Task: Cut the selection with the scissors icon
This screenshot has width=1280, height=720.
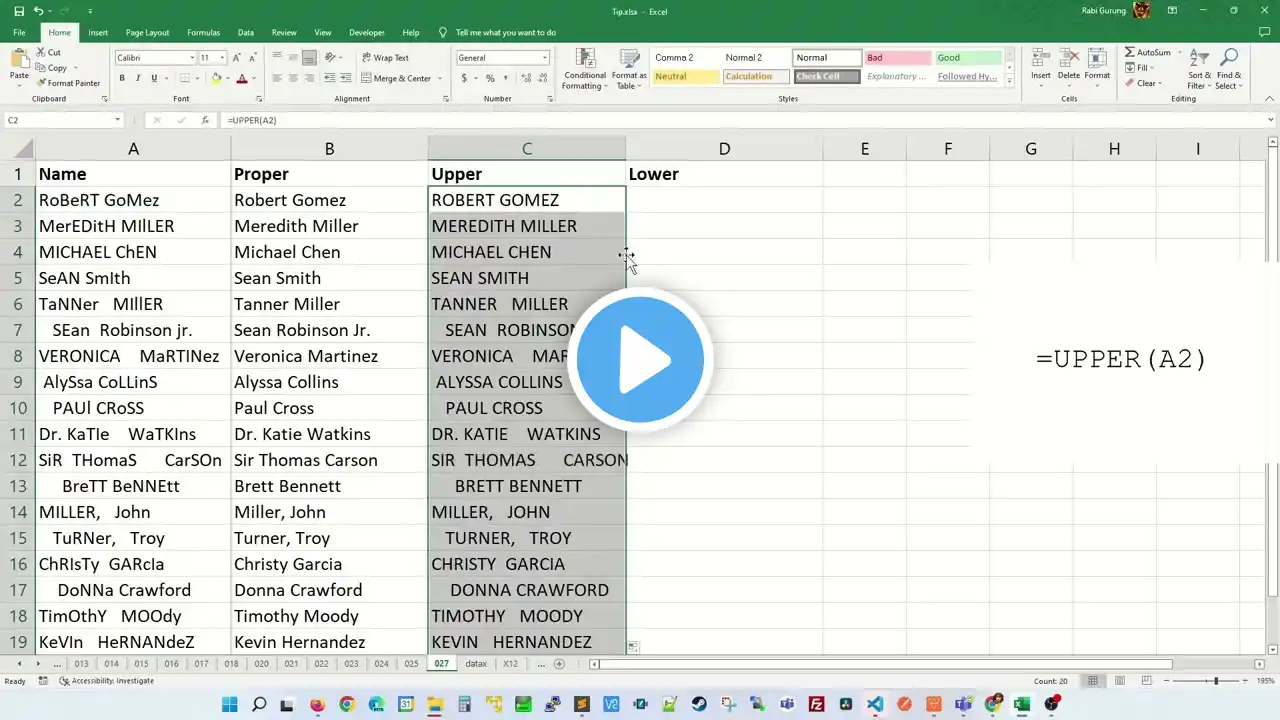Action: tap(41, 52)
